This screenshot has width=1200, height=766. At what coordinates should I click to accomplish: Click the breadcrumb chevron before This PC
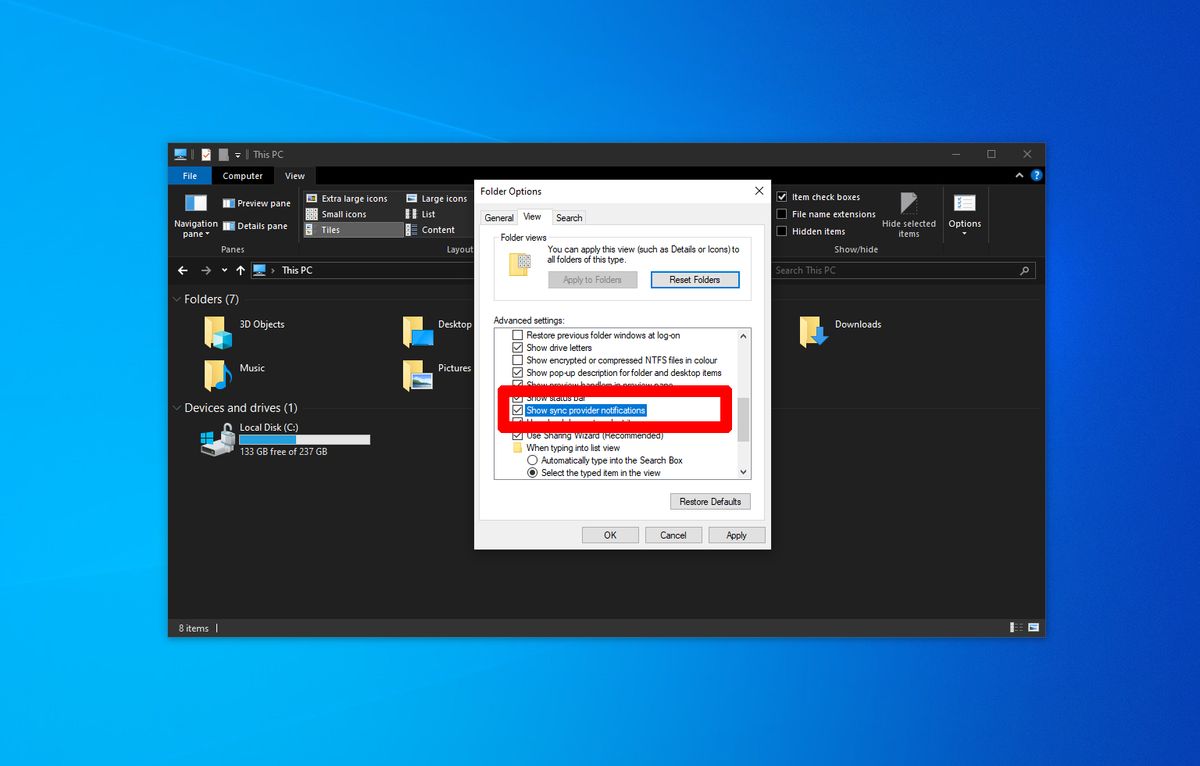tap(273, 270)
